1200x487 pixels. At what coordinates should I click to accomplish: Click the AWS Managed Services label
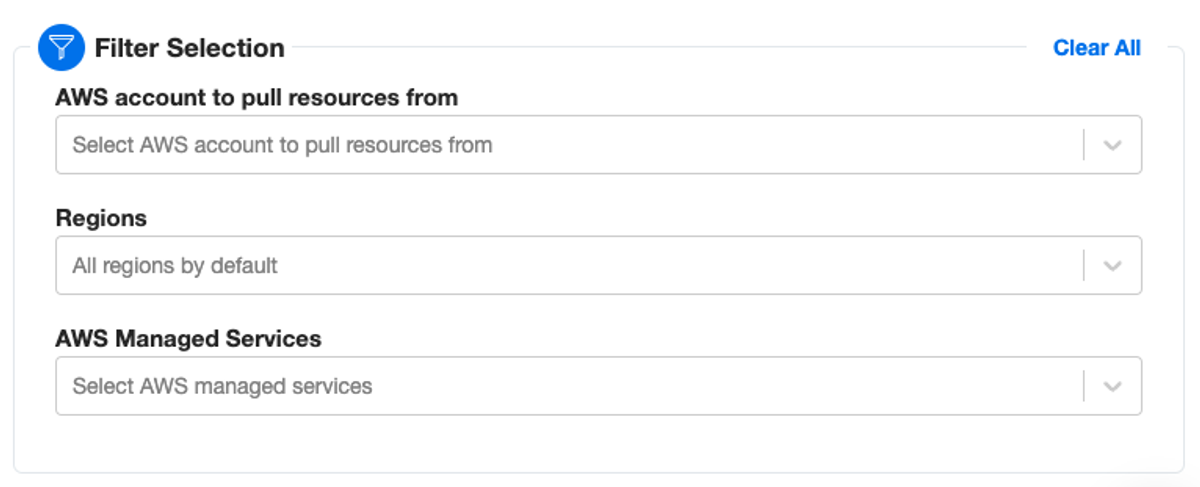pyautogui.click(x=189, y=339)
